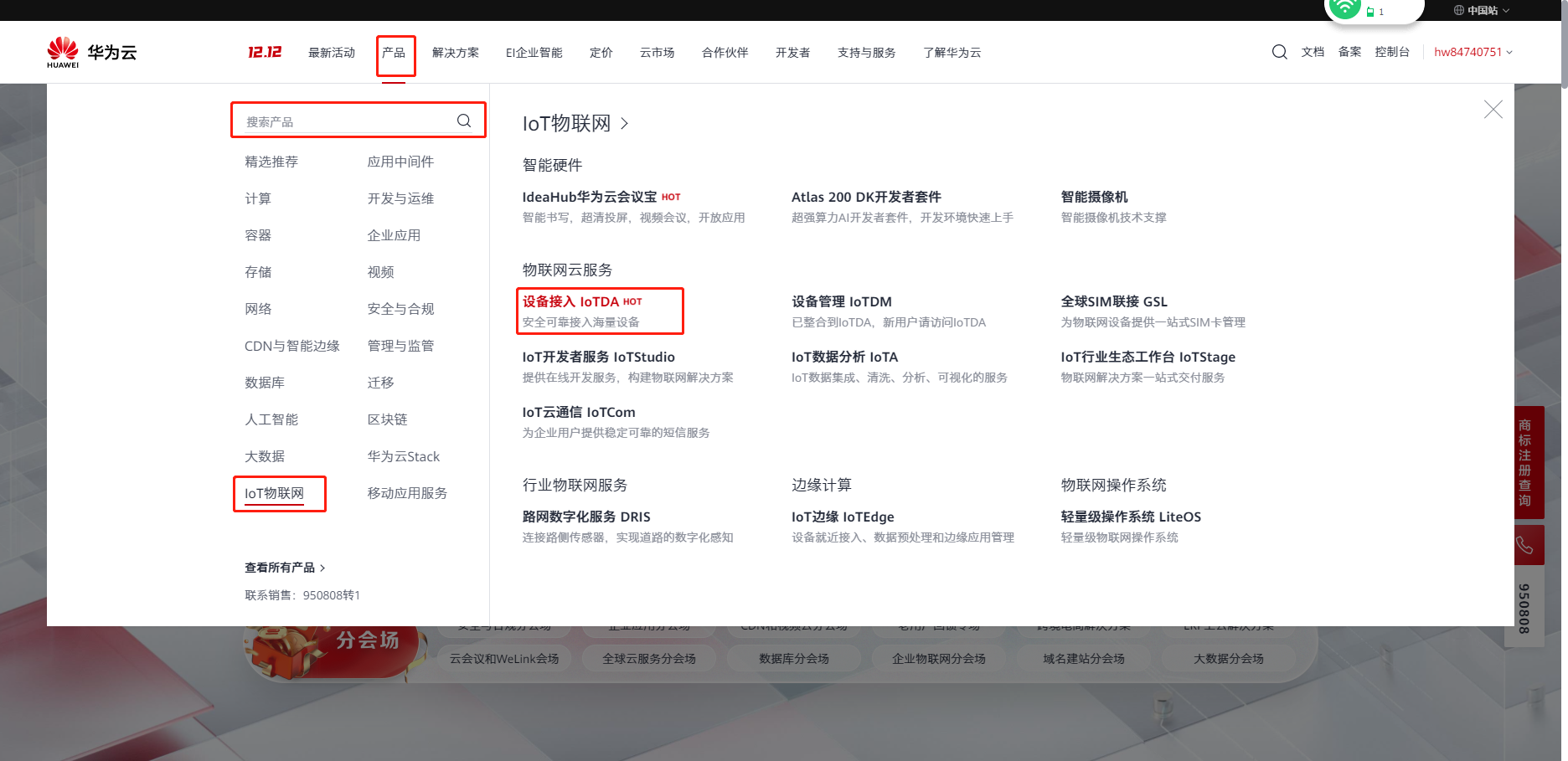
Task: Select the 数据库 category
Action: 265,383
